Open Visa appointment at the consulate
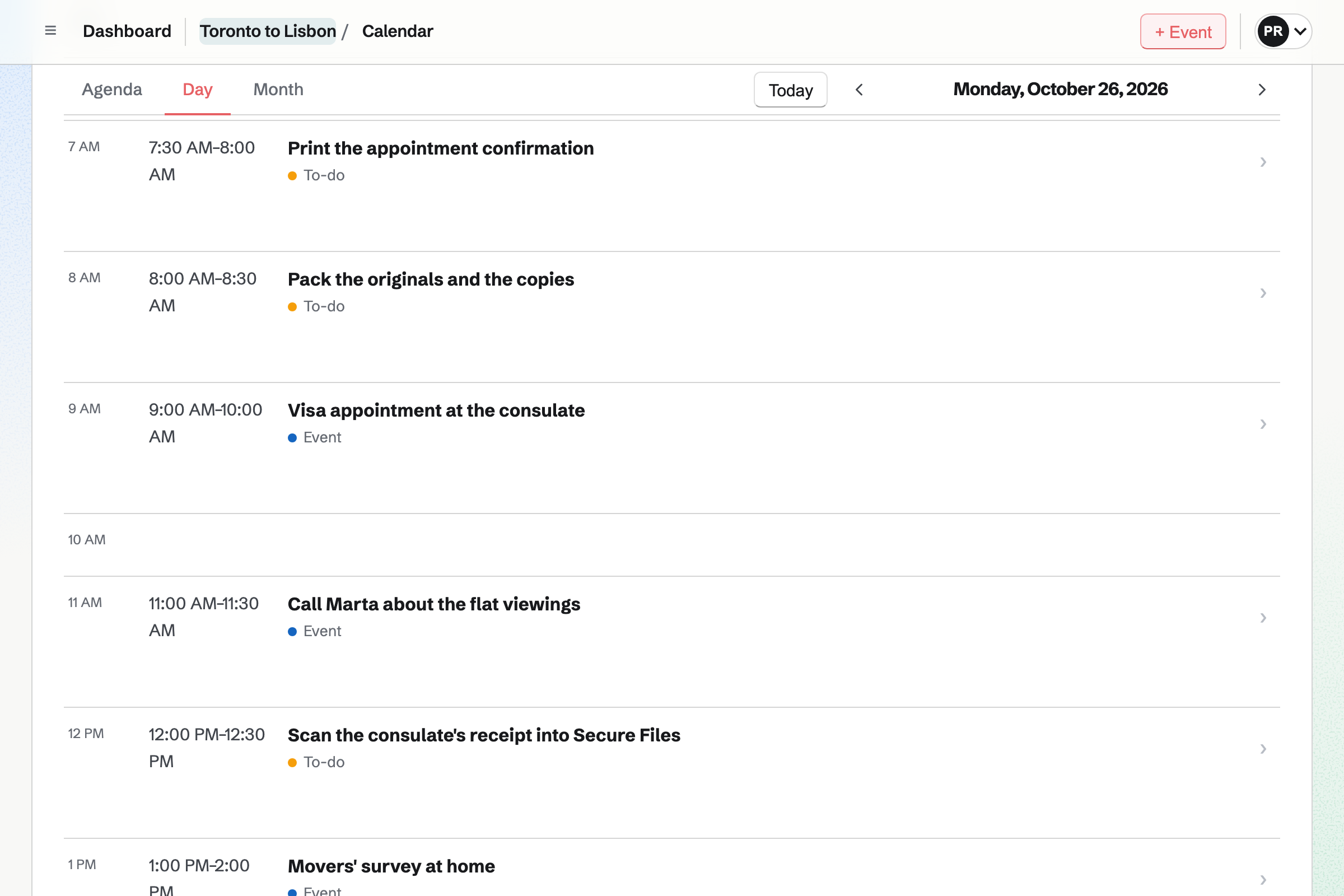The width and height of the screenshot is (1344, 896). [436, 410]
